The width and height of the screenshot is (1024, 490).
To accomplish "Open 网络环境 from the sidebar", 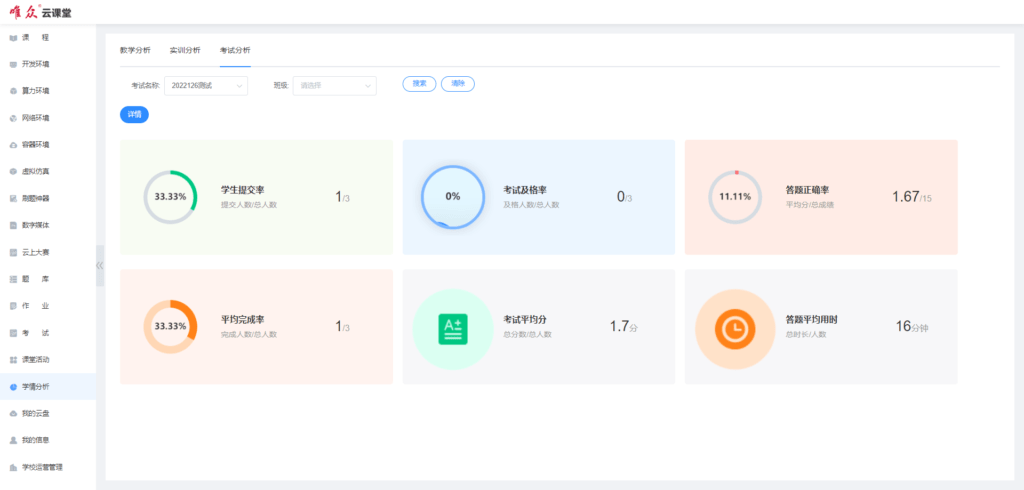I will [x=35, y=118].
